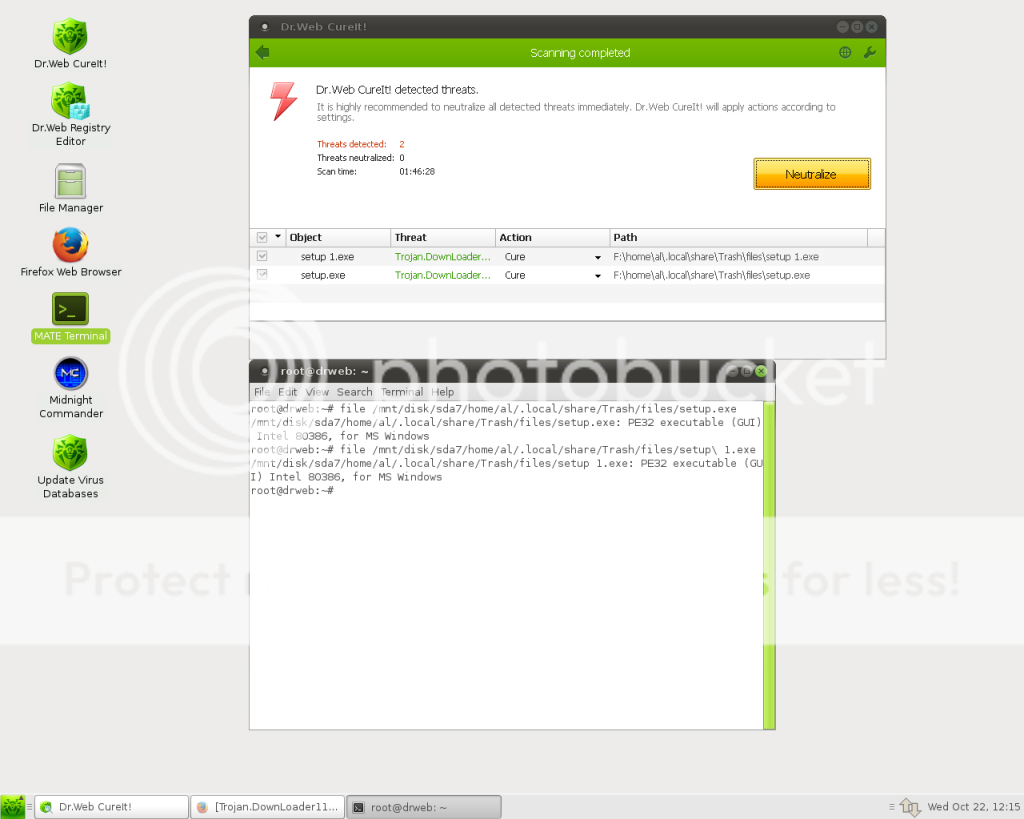Screen dimensions: 1024x819
Task: Open header dropdown arrow next to select-all
Action: (x=278, y=236)
